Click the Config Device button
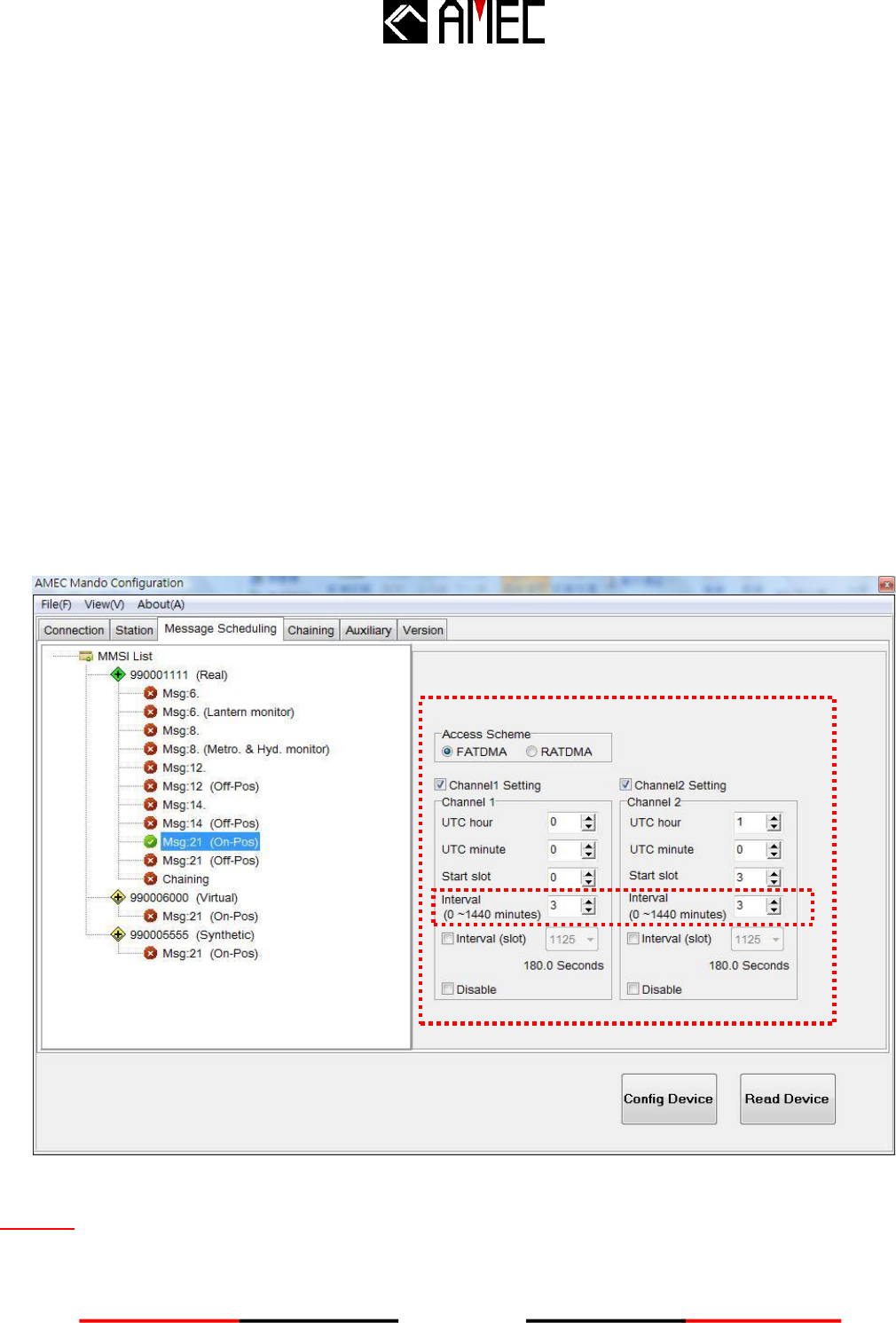 (669, 1099)
